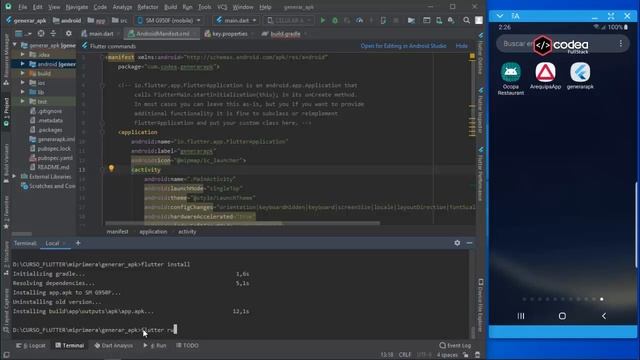Click the lightbulb intention icon on line 13

point(111,168)
